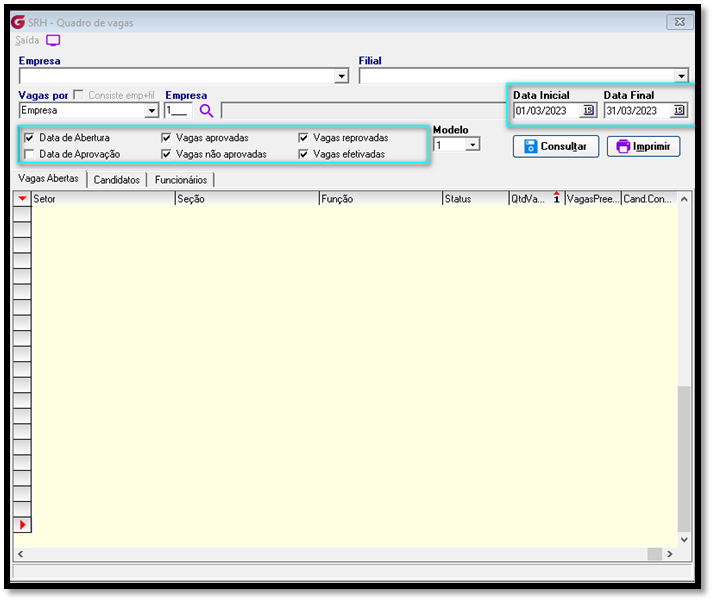This screenshot has width=714, height=602.
Task: Click the Empresa code input field
Action: (x=178, y=111)
